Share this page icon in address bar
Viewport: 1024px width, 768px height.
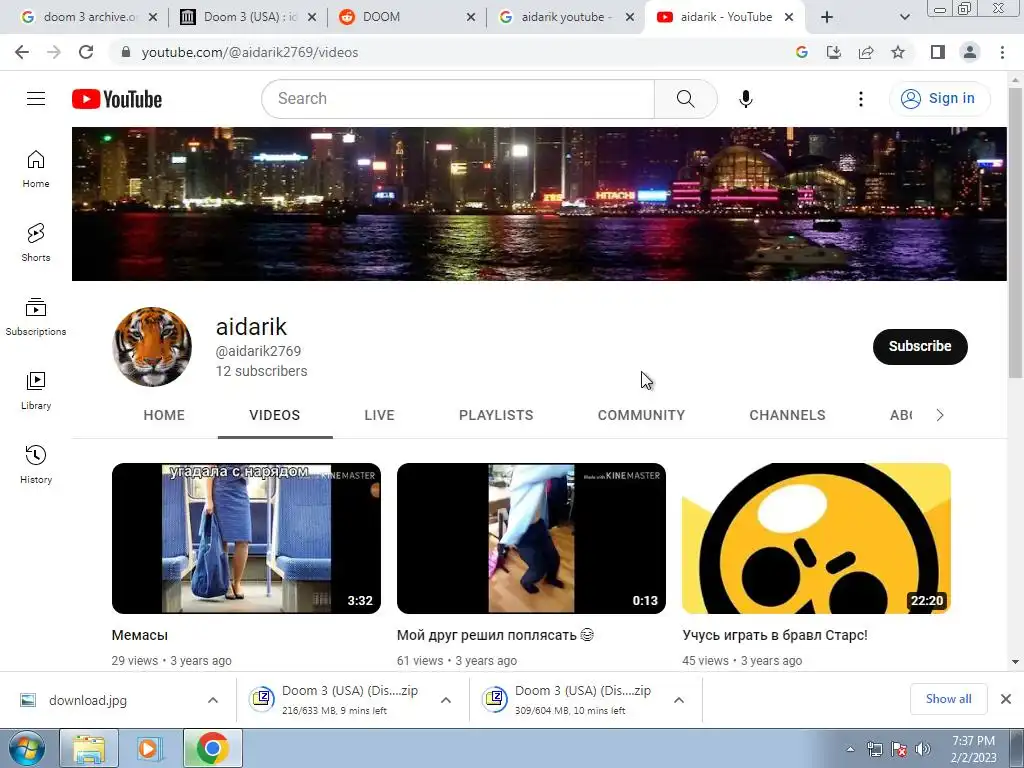866,52
